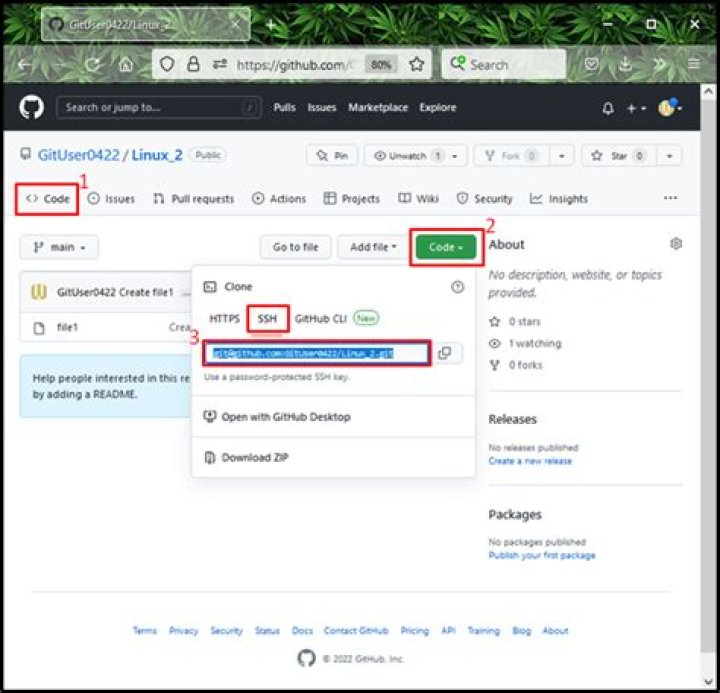The width and height of the screenshot is (720, 693).
Task: Click Publish your first package link
Action: (x=541, y=556)
